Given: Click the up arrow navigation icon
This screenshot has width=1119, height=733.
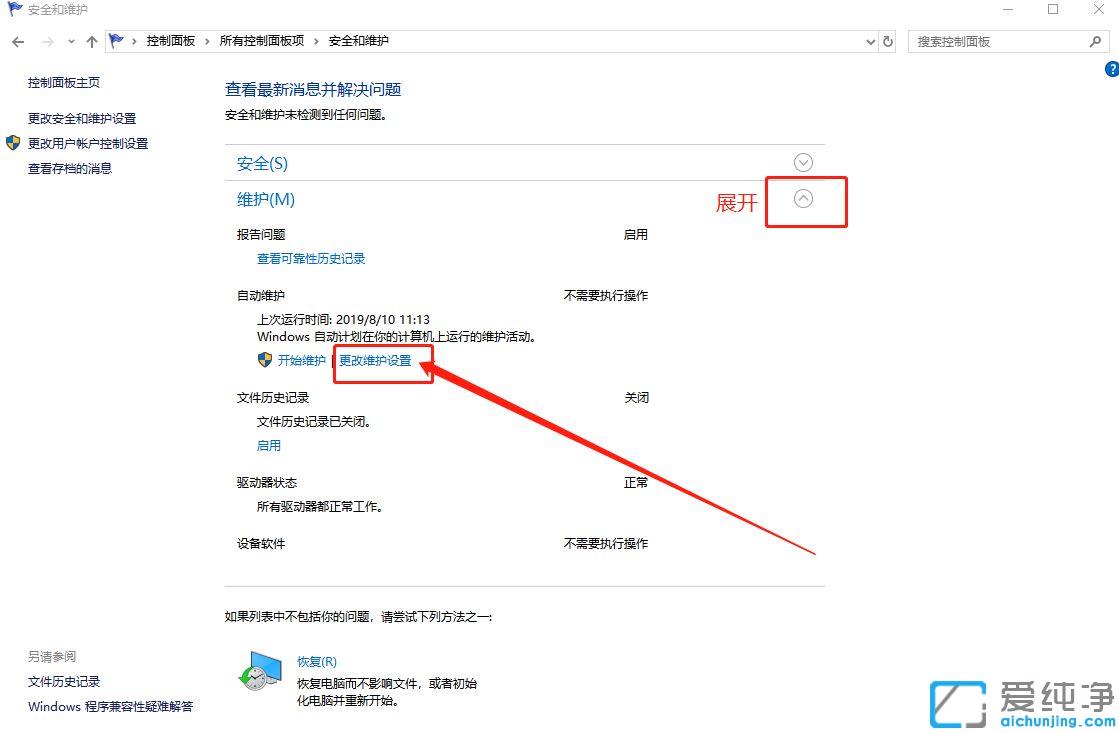Looking at the screenshot, I should [91, 41].
